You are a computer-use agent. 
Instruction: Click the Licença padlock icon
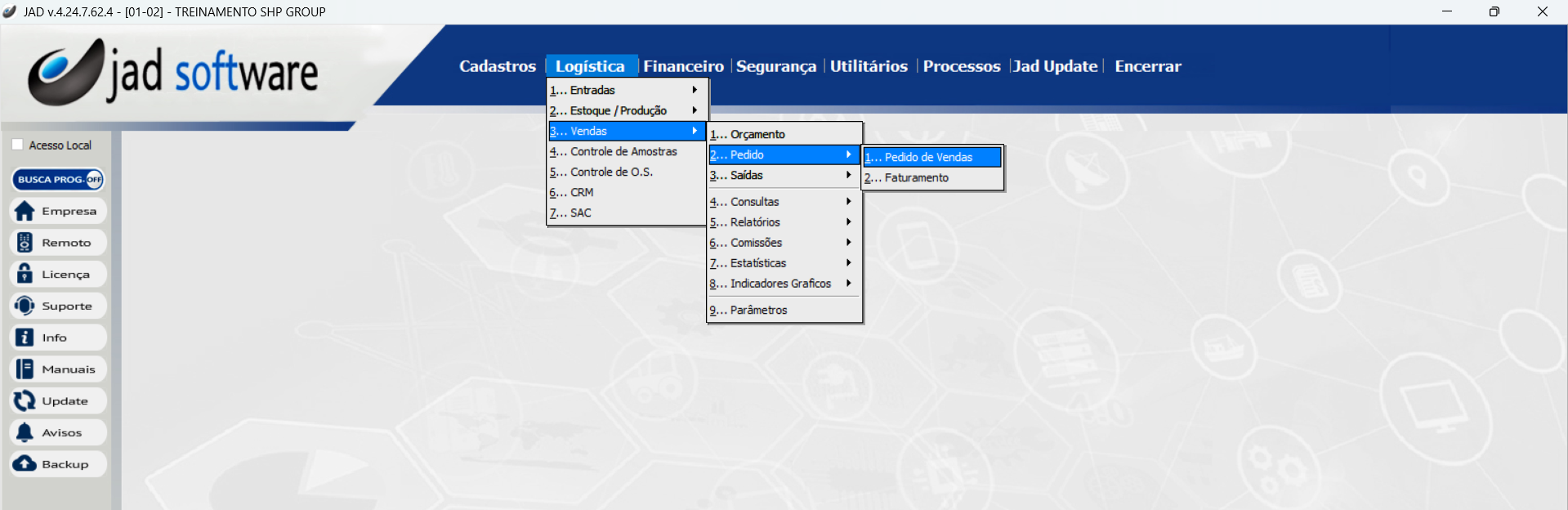[x=25, y=274]
